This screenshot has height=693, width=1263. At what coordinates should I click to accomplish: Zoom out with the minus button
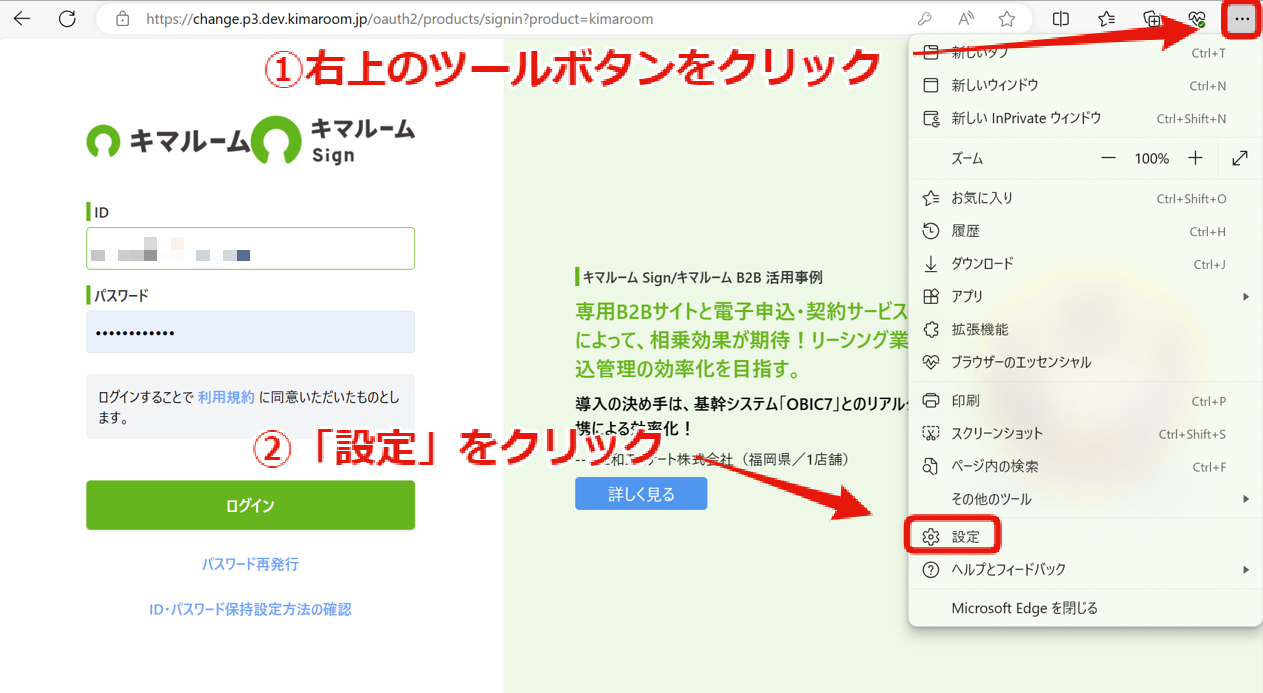coord(1108,158)
